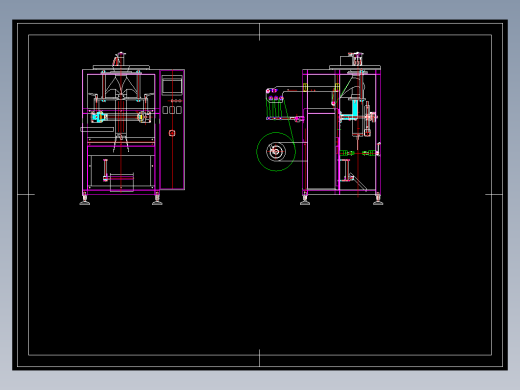Viewport: 520px width, 390px height.
Task: Pick the green film roll circle
Action: pyautogui.click(x=276, y=152)
